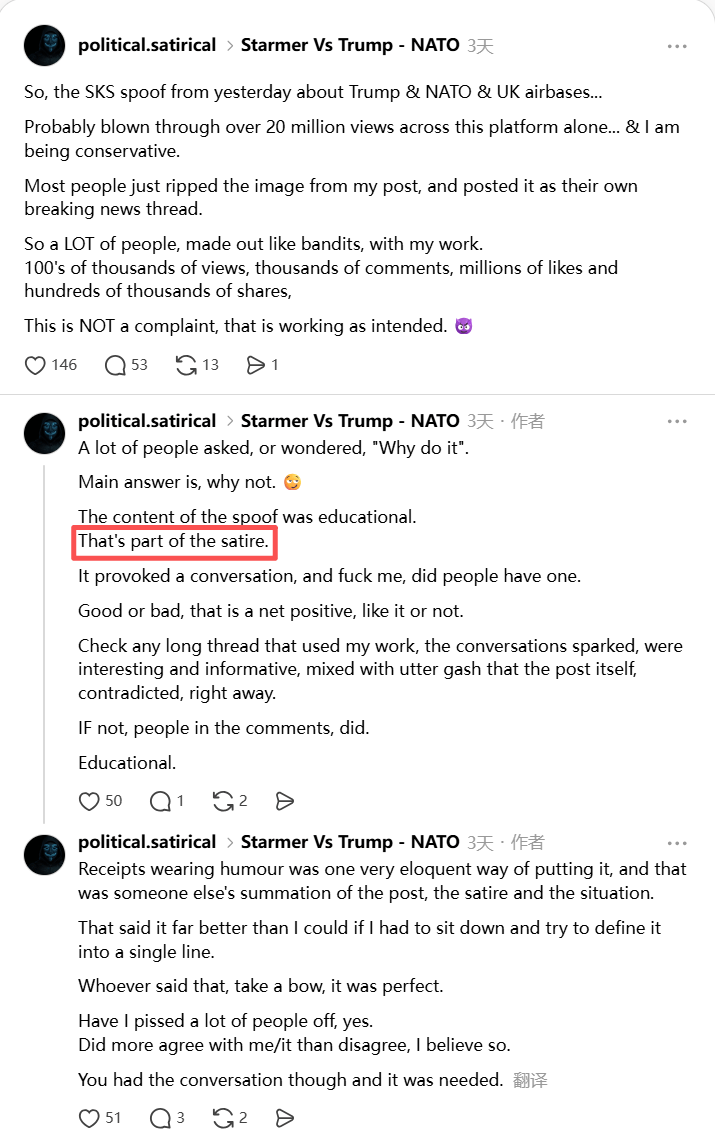Click the 翻译 translate link
The height and width of the screenshot is (1148, 715).
(530, 1080)
